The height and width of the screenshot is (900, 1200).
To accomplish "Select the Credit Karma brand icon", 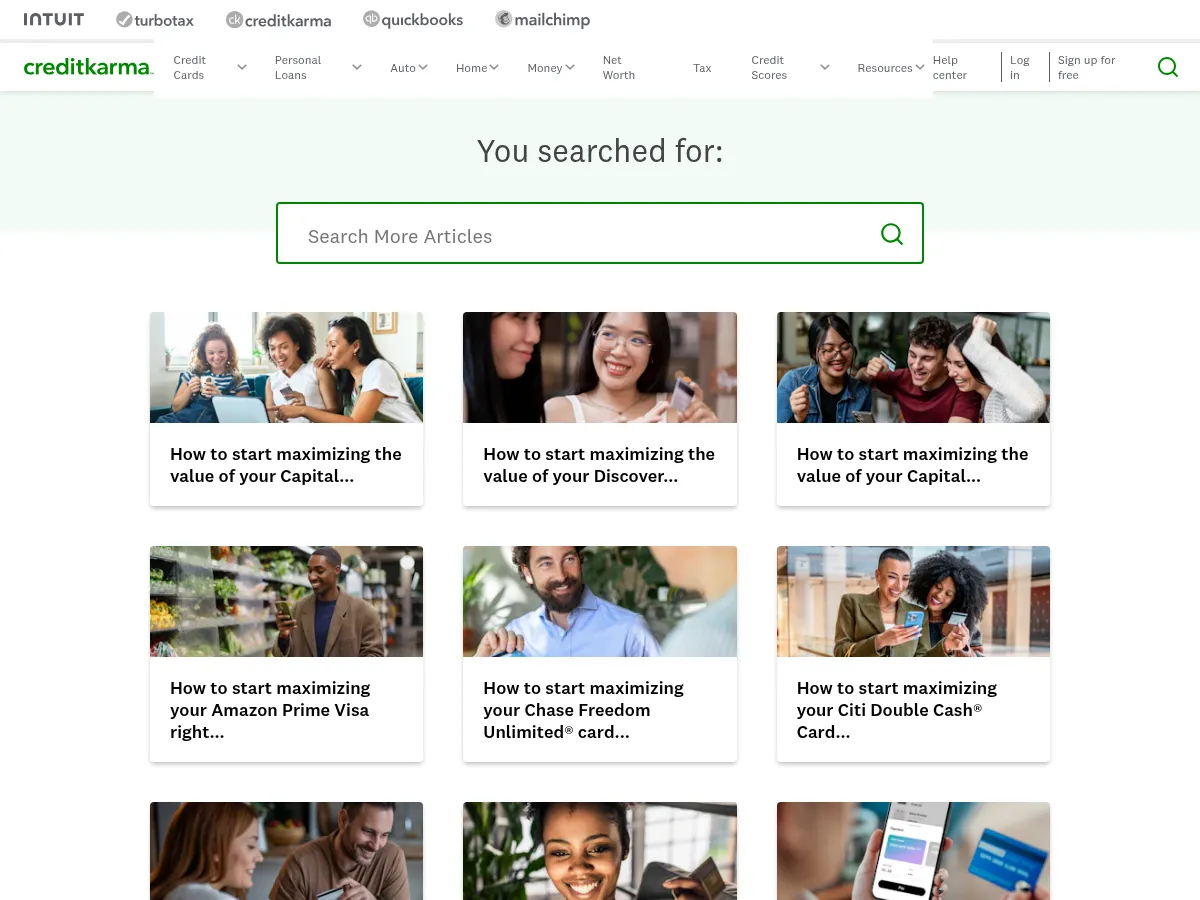I will tap(278, 19).
